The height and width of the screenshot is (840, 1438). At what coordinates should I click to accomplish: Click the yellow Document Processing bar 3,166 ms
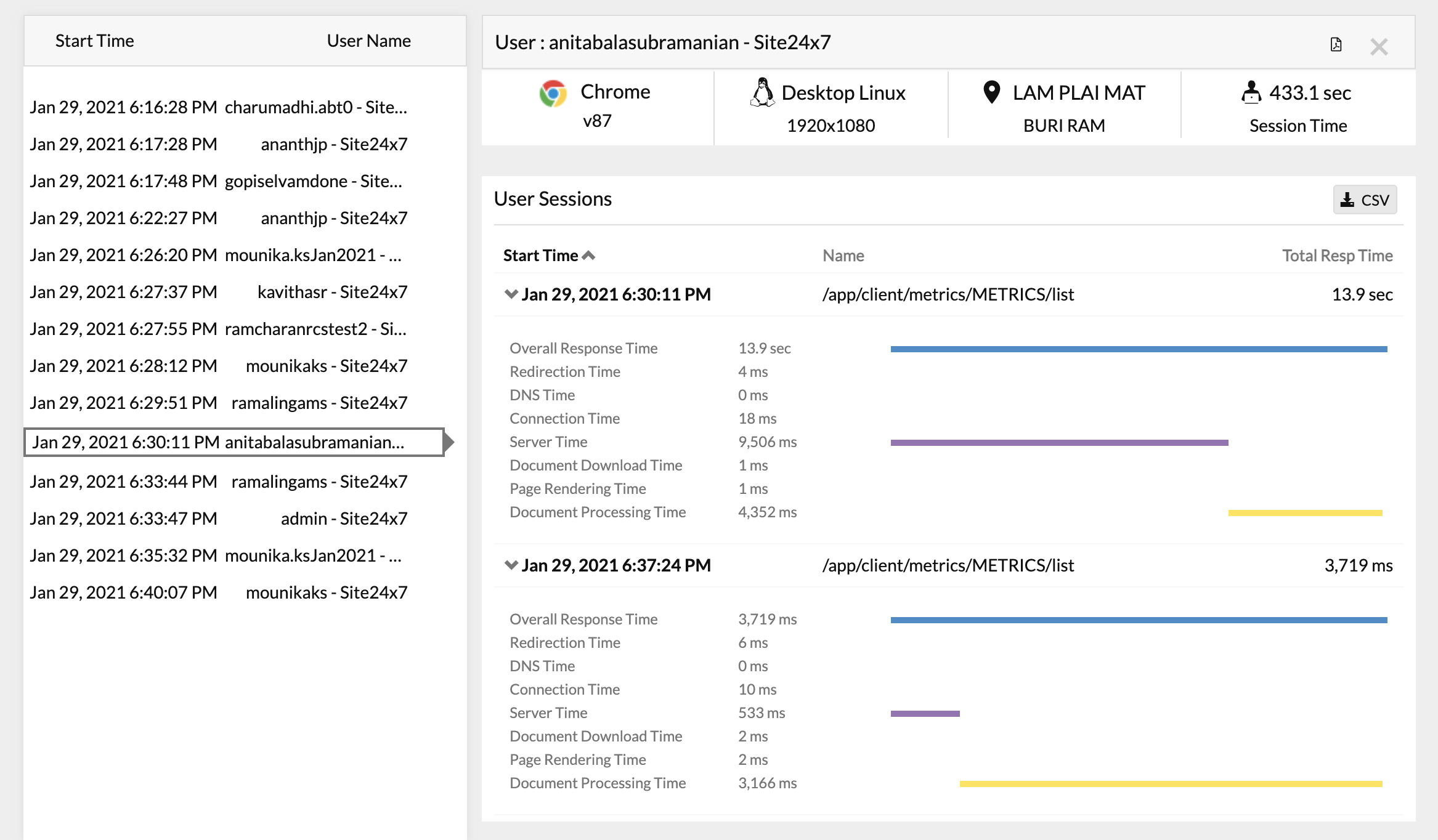(1171, 784)
